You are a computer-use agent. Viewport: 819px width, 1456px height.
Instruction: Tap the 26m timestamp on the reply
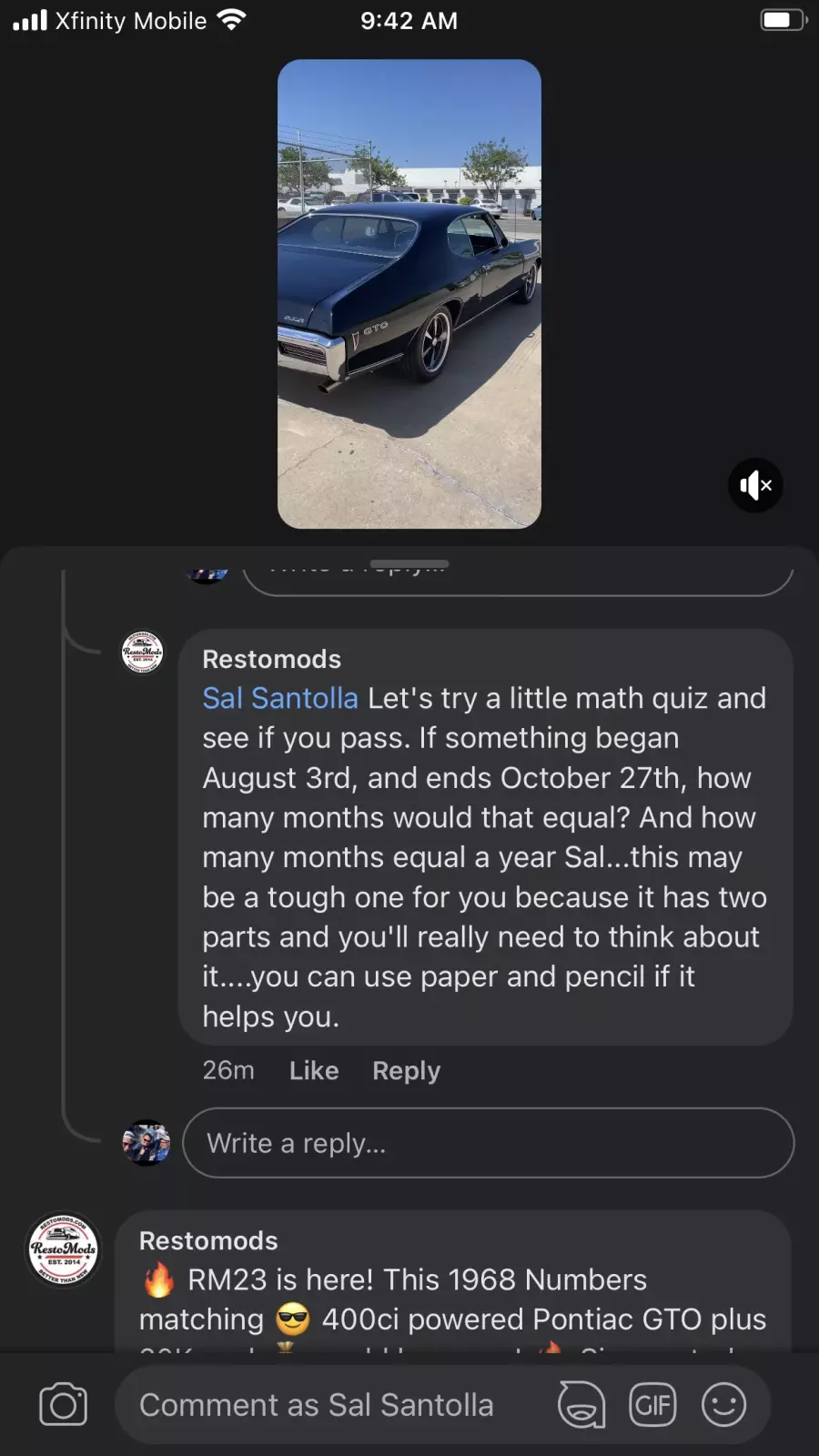228,1071
